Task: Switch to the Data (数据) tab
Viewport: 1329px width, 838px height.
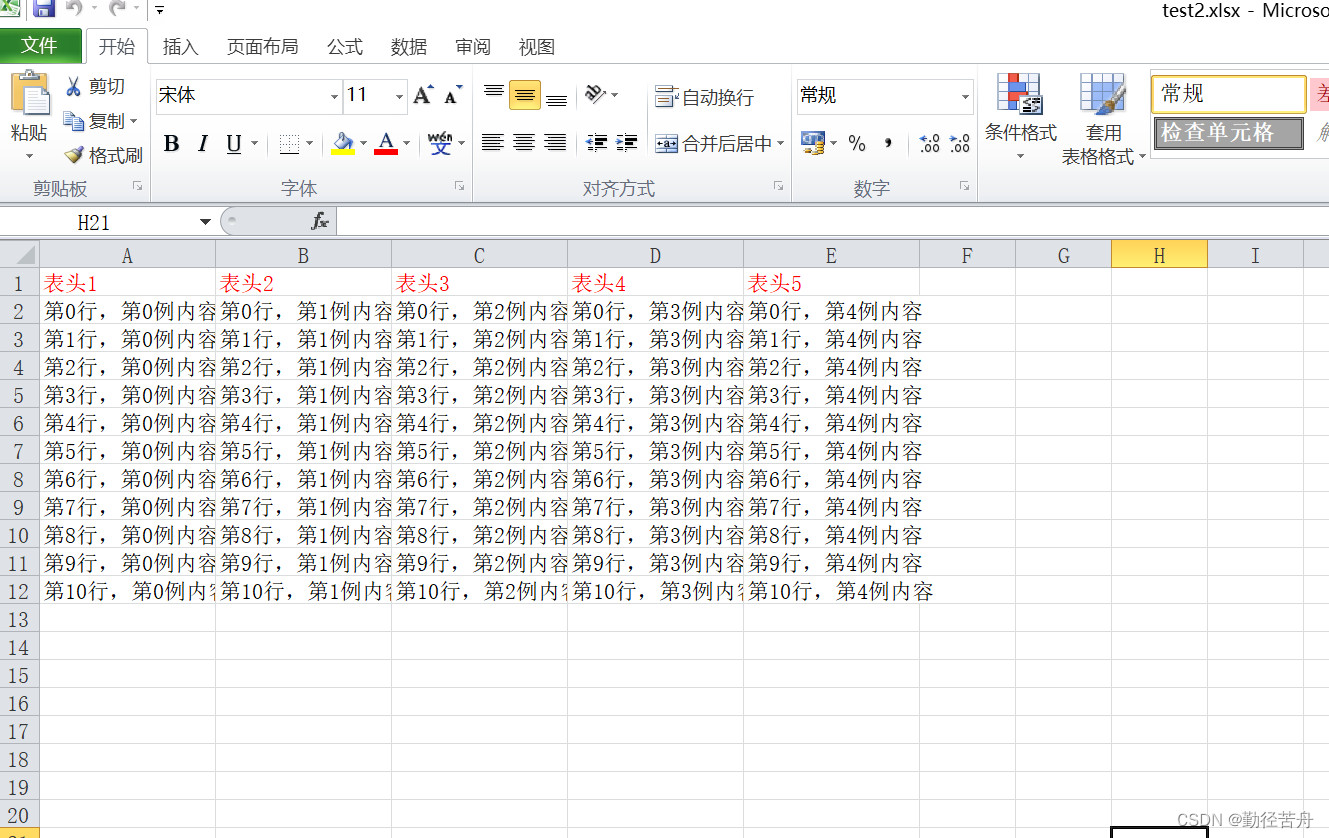Action: click(x=409, y=47)
